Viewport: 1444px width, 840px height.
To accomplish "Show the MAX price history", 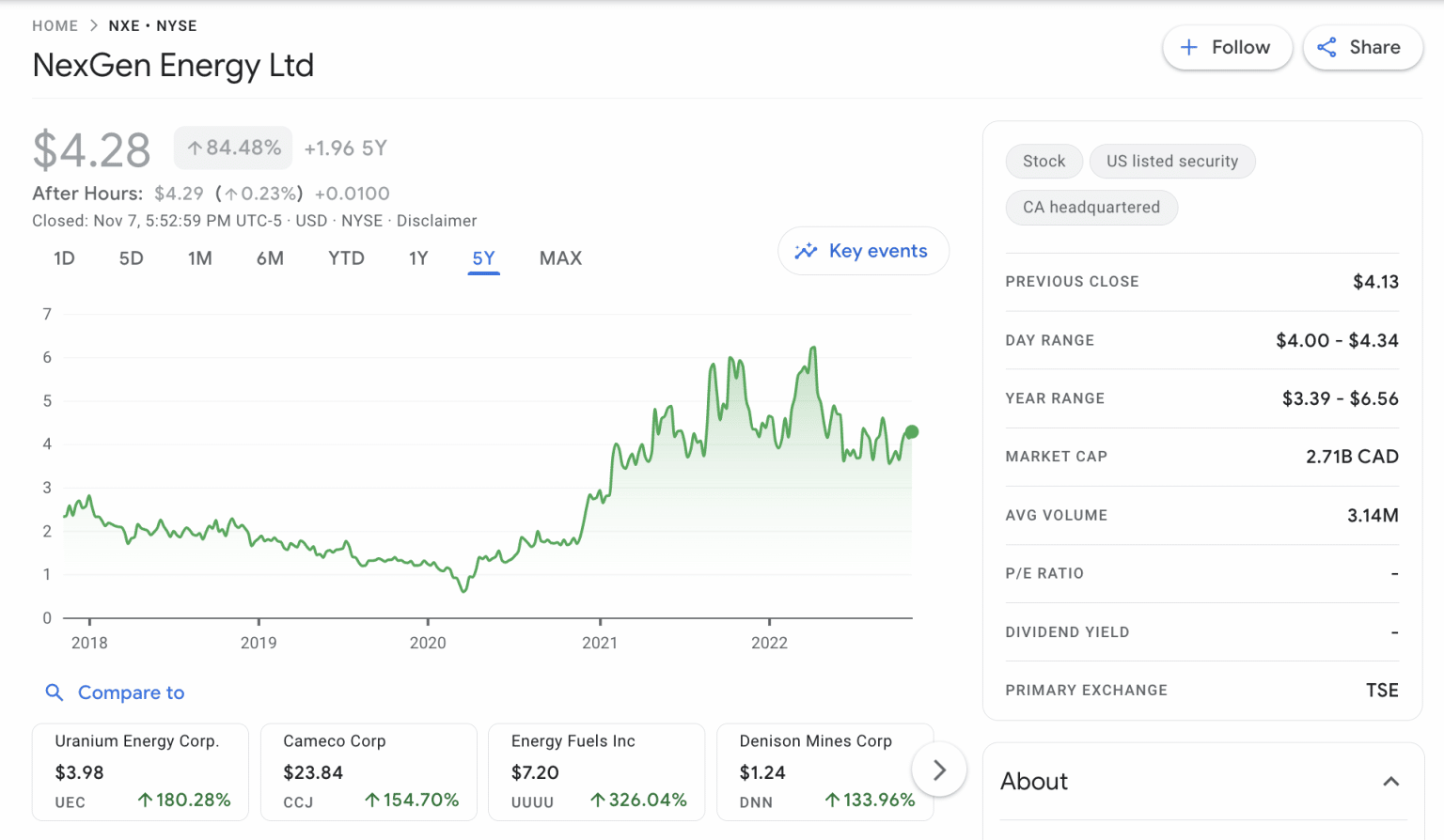I will pyautogui.click(x=560, y=258).
